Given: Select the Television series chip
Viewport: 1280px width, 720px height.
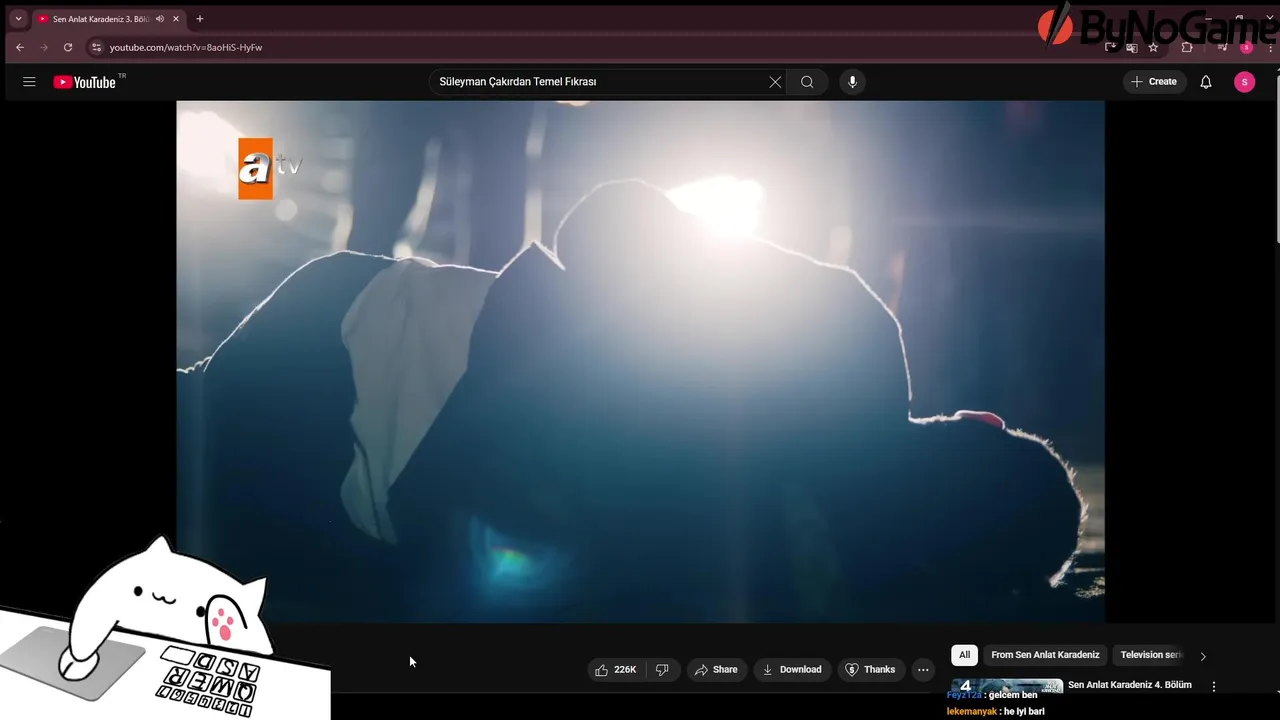Looking at the screenshot, I should tap(1150, 655).
